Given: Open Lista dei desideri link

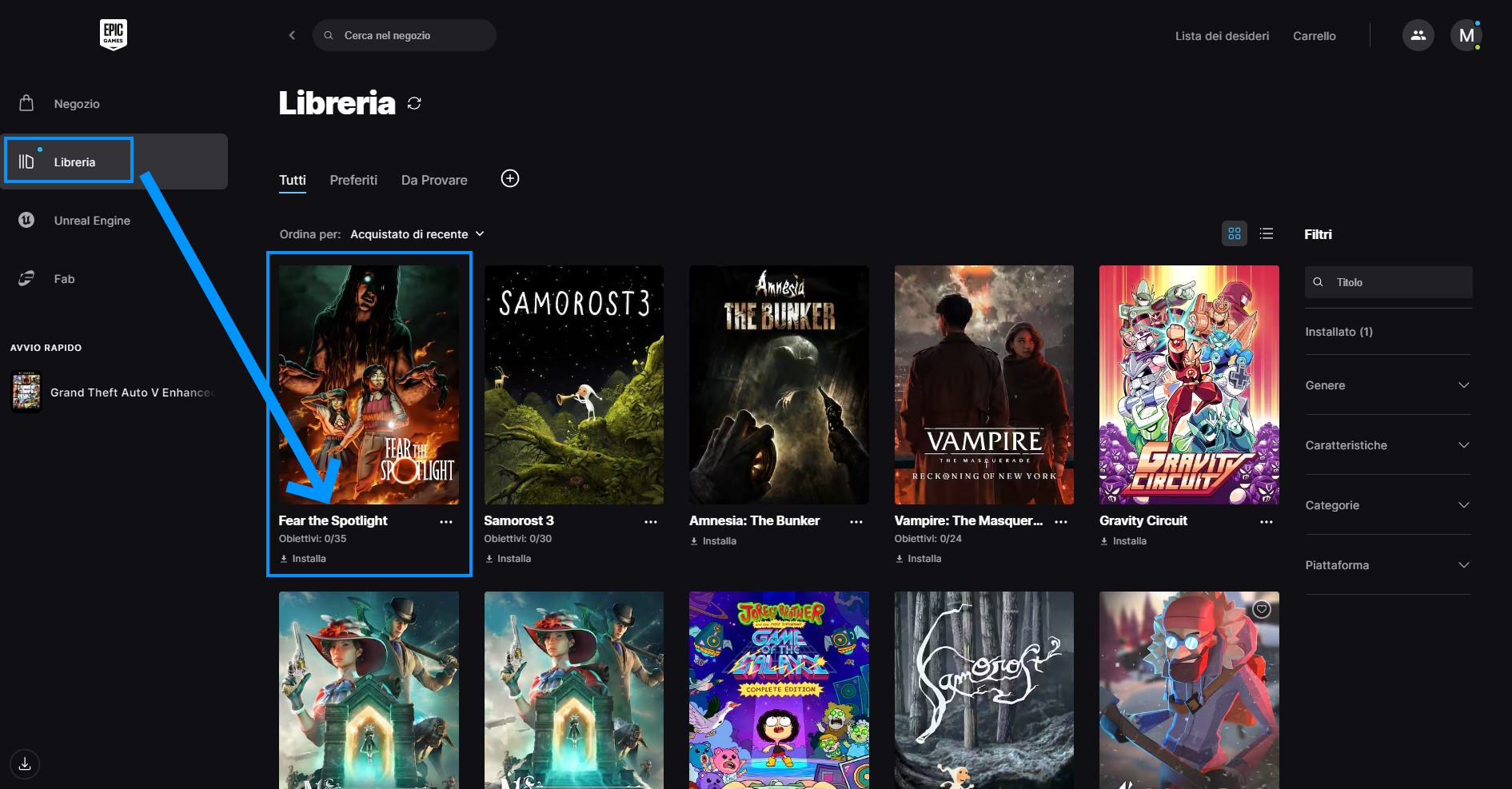Looking at the screenshot, I should point(1222,36).
